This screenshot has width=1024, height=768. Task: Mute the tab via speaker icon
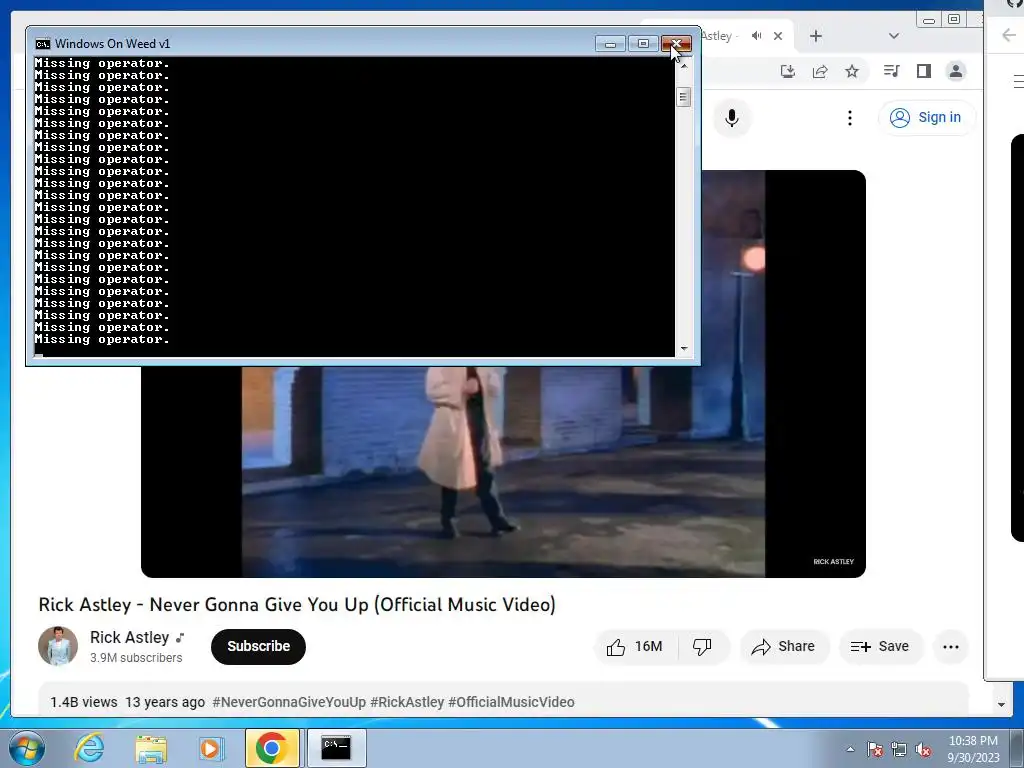pyautogui.click(x=756, y=36)
